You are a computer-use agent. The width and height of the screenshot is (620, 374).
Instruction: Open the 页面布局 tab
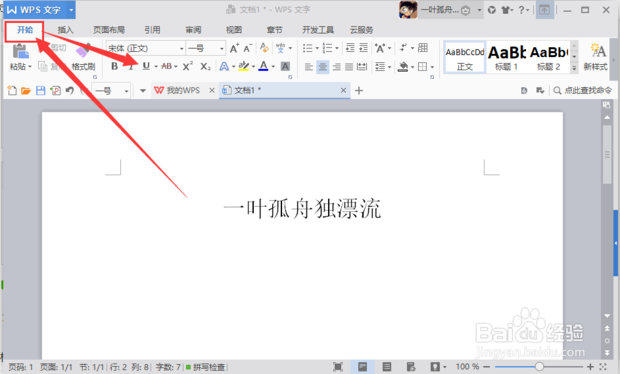(109, 30)
